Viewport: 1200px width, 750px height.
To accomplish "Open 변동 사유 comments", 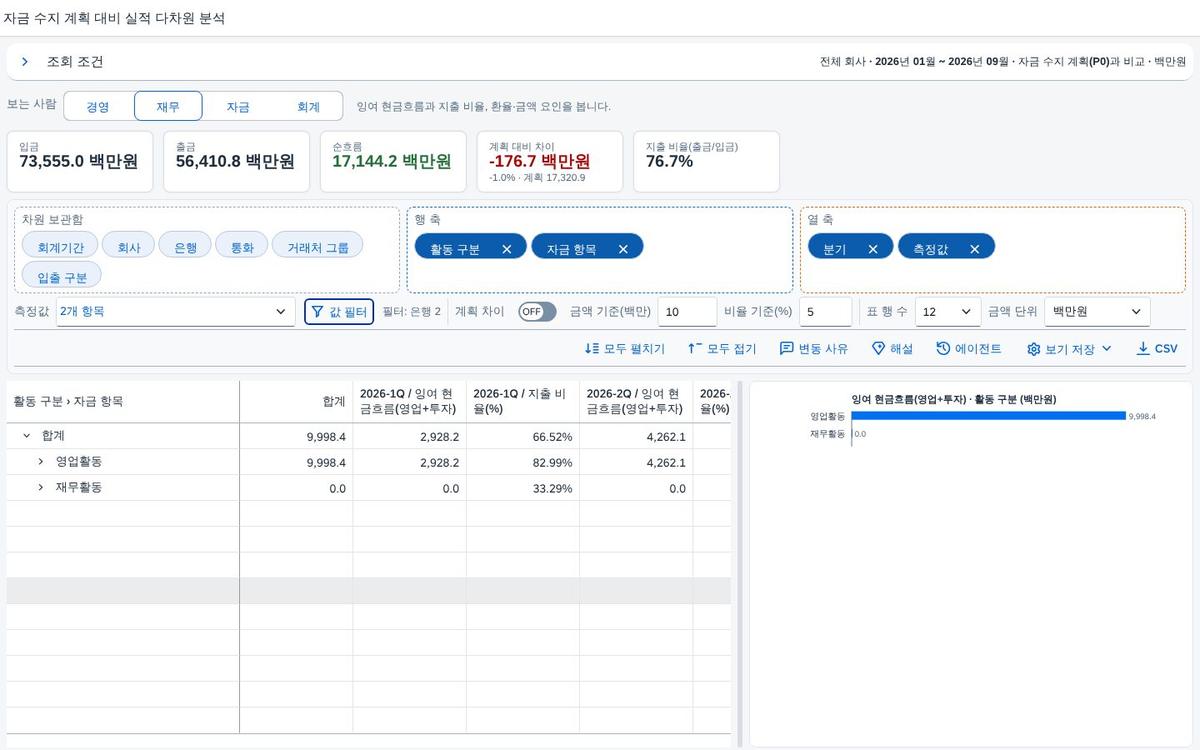I will (x=814, y=349).
